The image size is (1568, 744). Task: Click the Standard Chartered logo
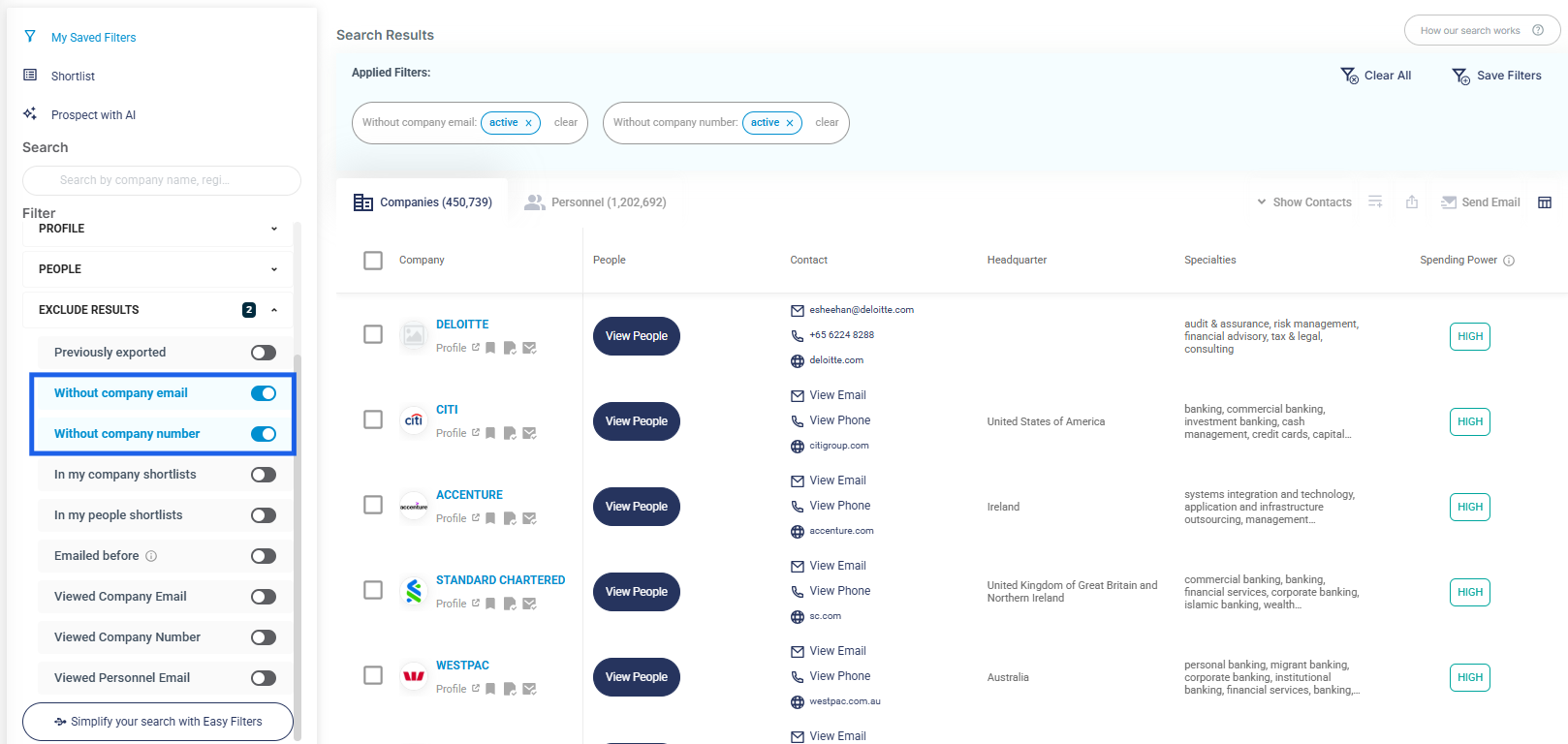point(414,590)
